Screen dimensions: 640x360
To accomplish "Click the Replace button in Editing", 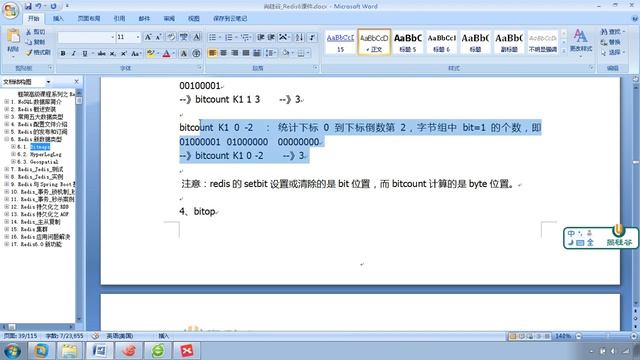I will pos(610,42).
